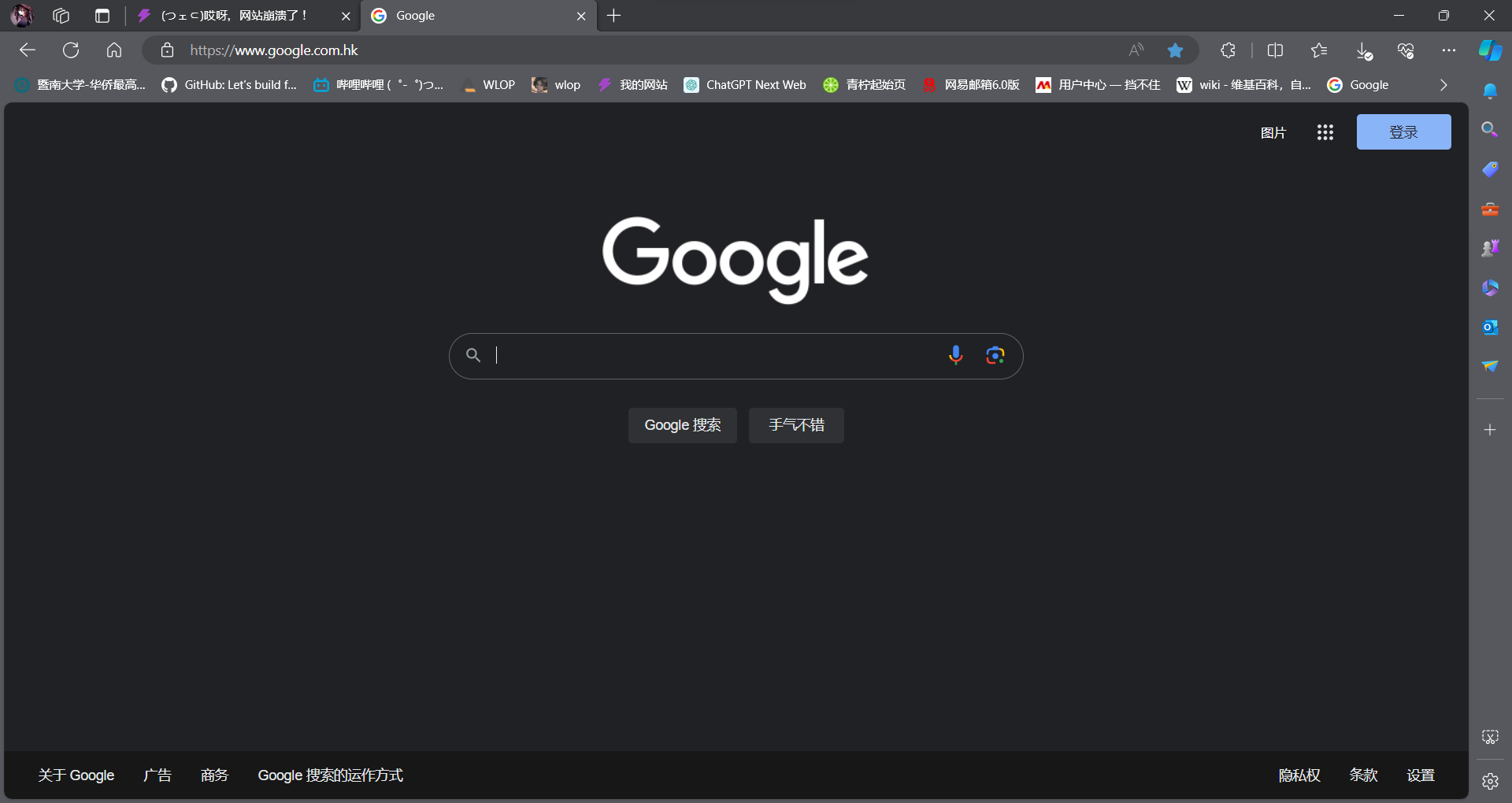
Task: Open the 哔哩哔哩 bookmark
Action: point(379,85)
